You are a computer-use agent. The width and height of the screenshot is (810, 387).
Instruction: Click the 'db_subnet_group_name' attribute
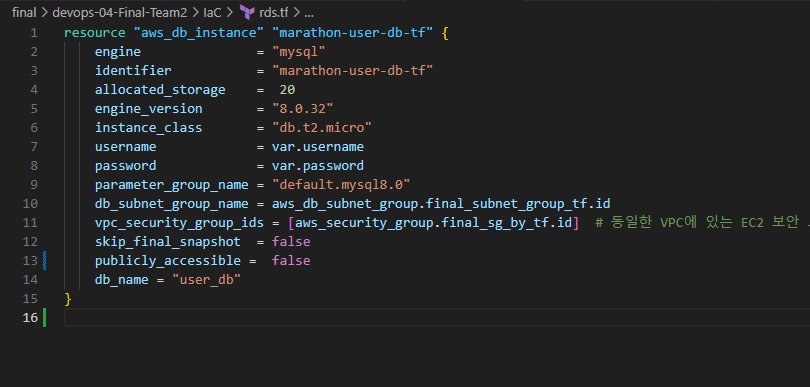tap(172, 204)
